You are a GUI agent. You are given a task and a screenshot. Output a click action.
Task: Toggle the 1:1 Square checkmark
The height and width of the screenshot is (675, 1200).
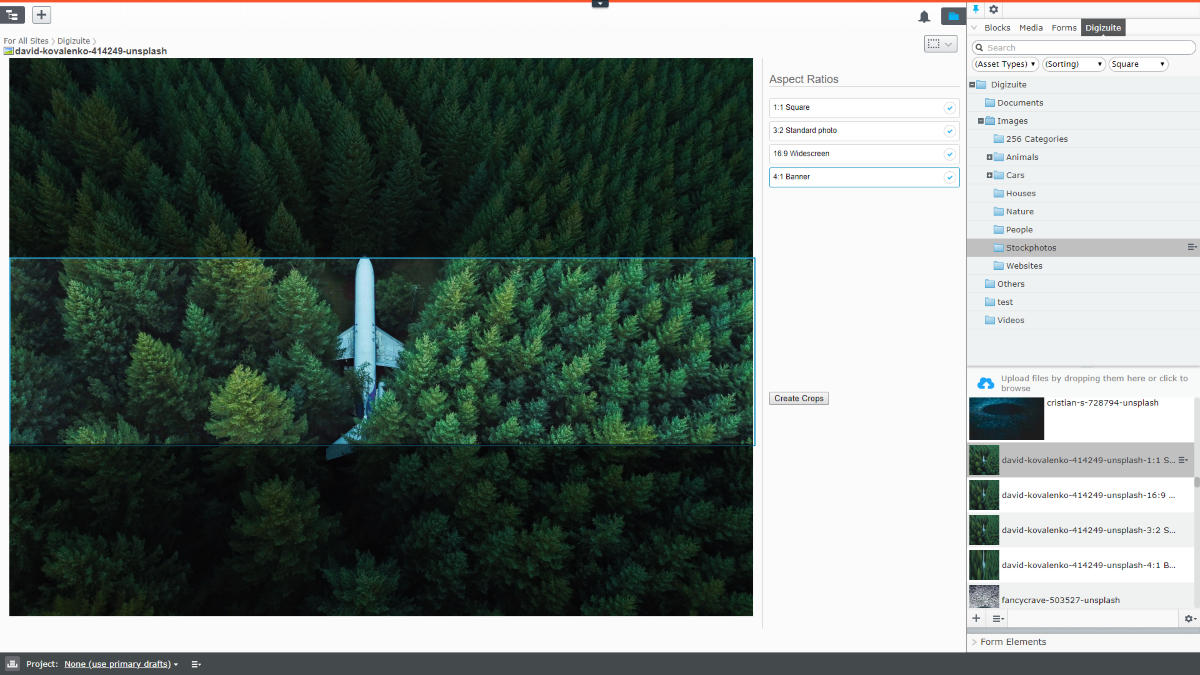point(949,107)
